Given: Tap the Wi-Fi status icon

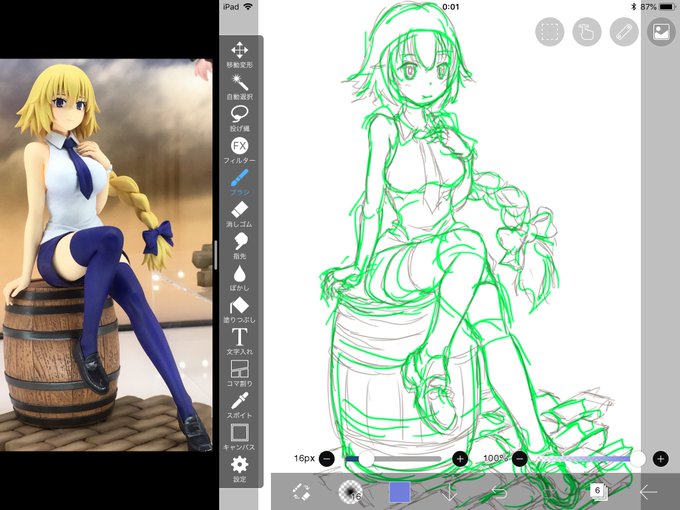Looking at the screenshot, I should (x=248, y=7).
